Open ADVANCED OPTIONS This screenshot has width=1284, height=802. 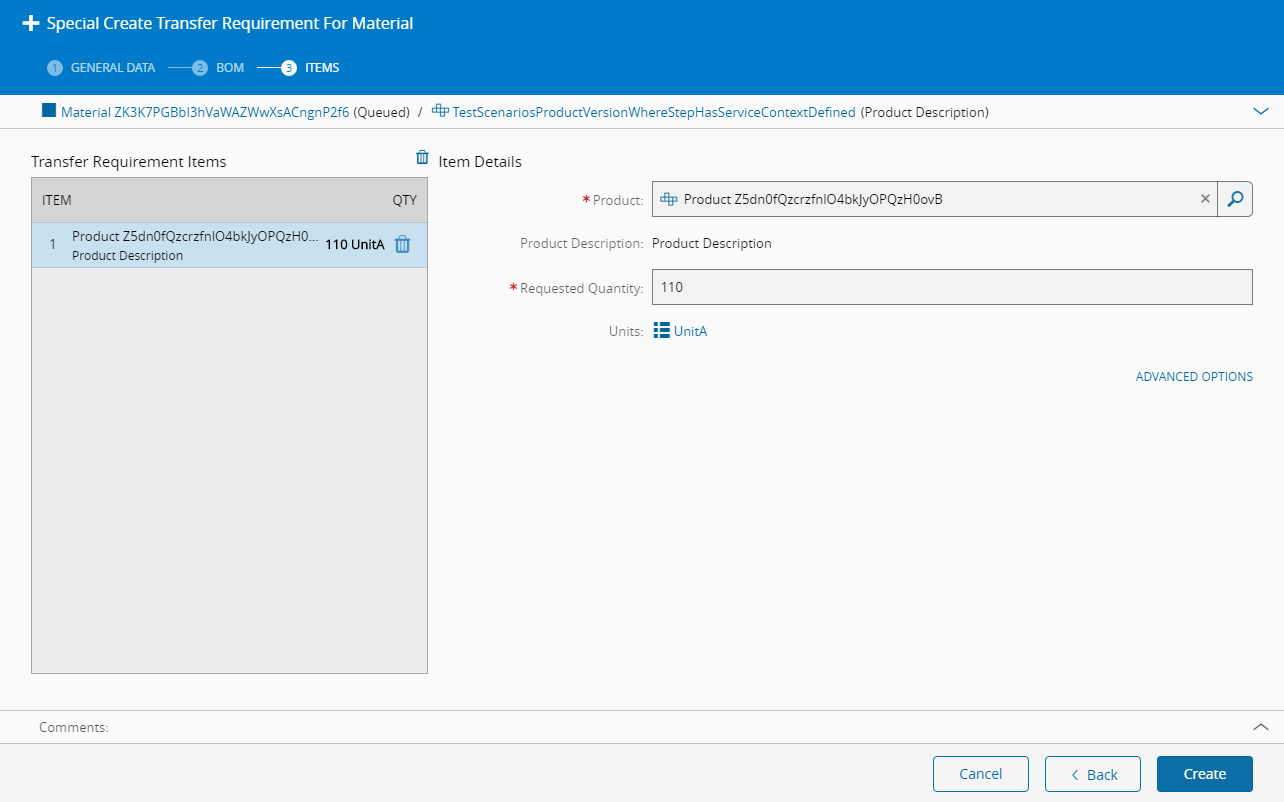pyautogui.click(x=1194, y=377)
